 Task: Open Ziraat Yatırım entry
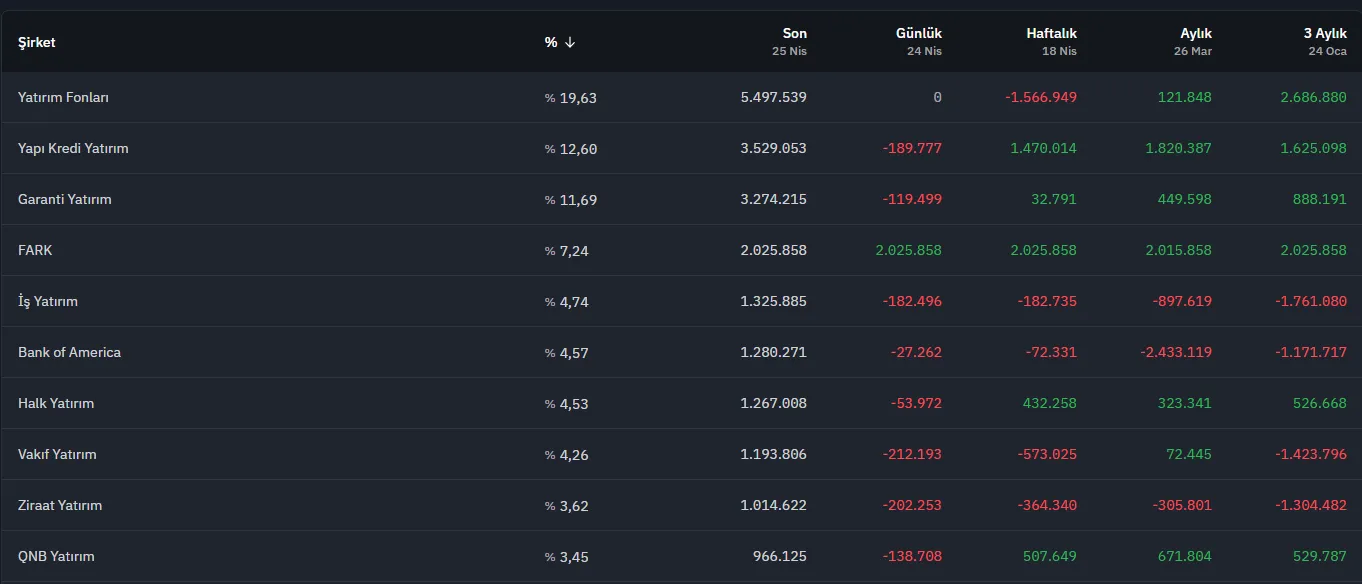[60, 505]
